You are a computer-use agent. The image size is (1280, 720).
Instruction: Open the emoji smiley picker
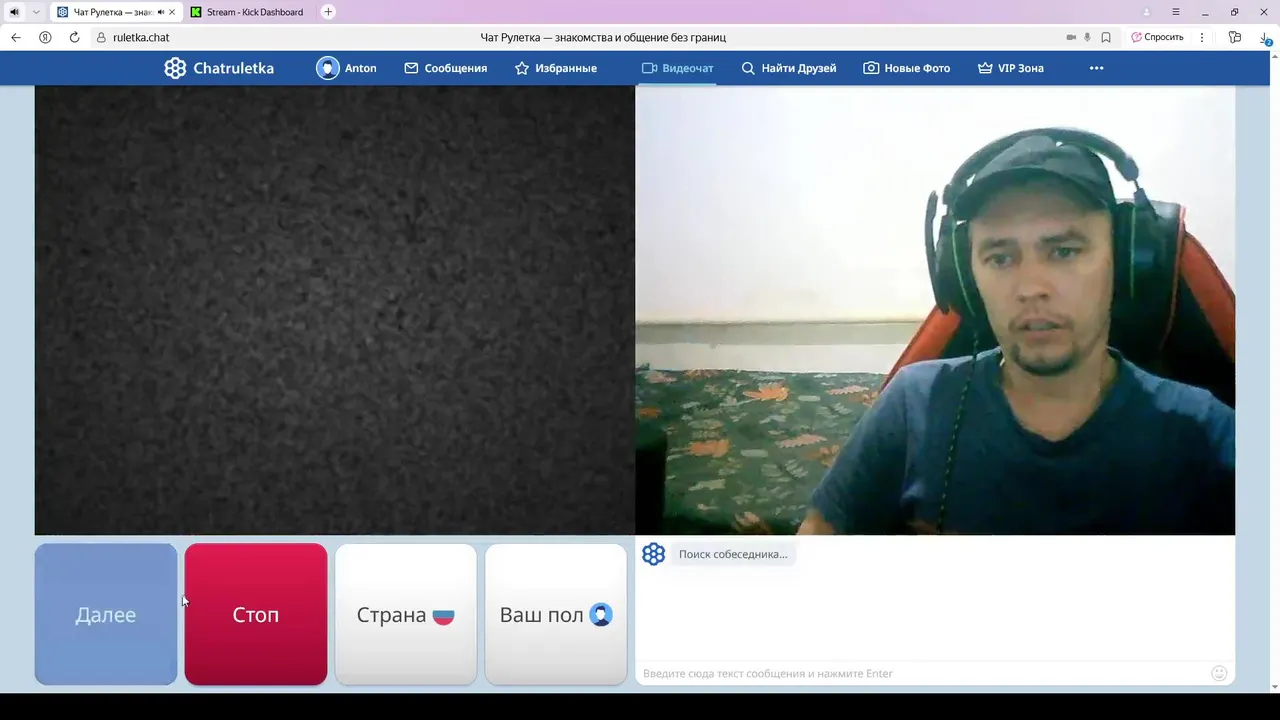click(x=1219, y=673)
